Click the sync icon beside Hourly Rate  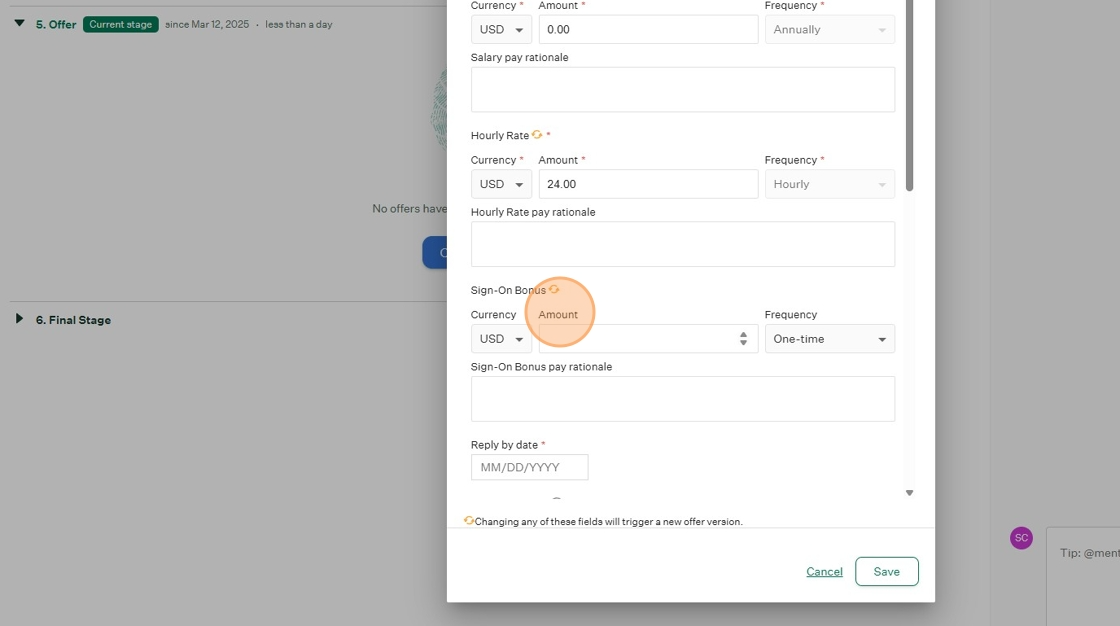[x=537, y=134]
